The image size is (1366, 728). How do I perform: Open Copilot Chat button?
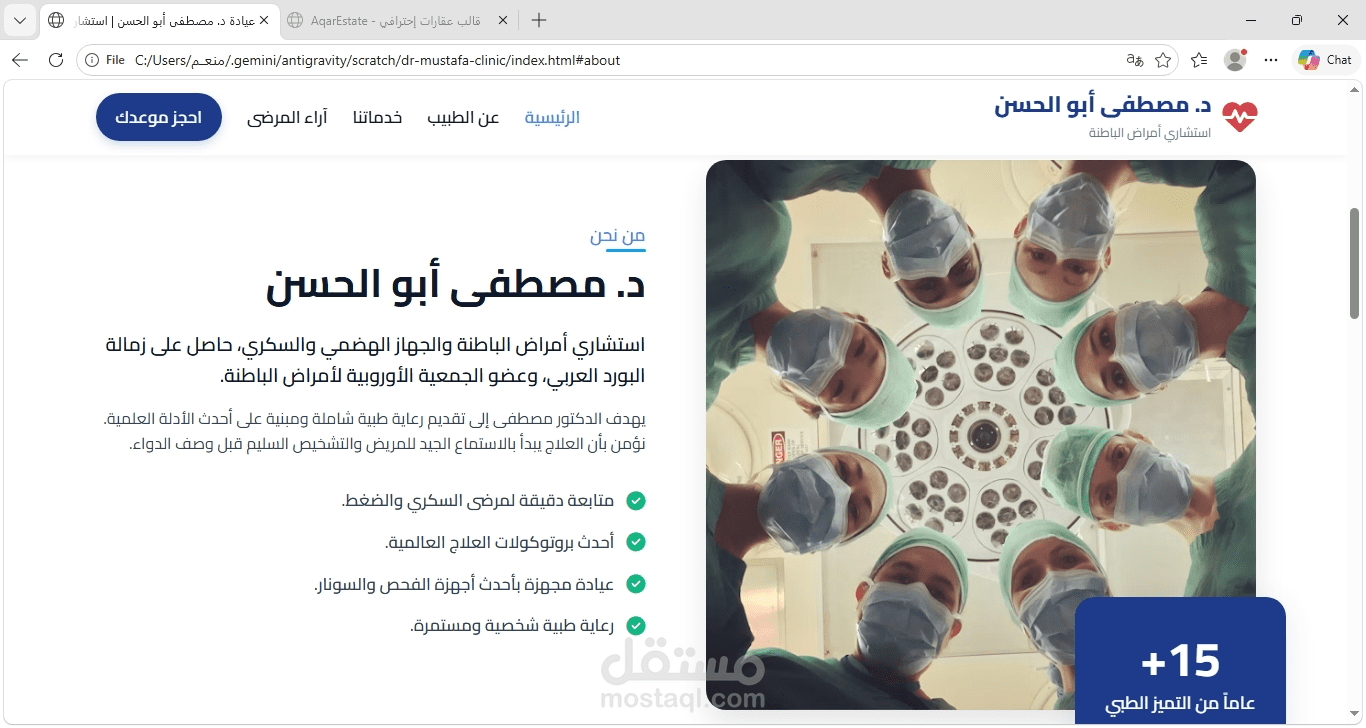click(1325, 60)
